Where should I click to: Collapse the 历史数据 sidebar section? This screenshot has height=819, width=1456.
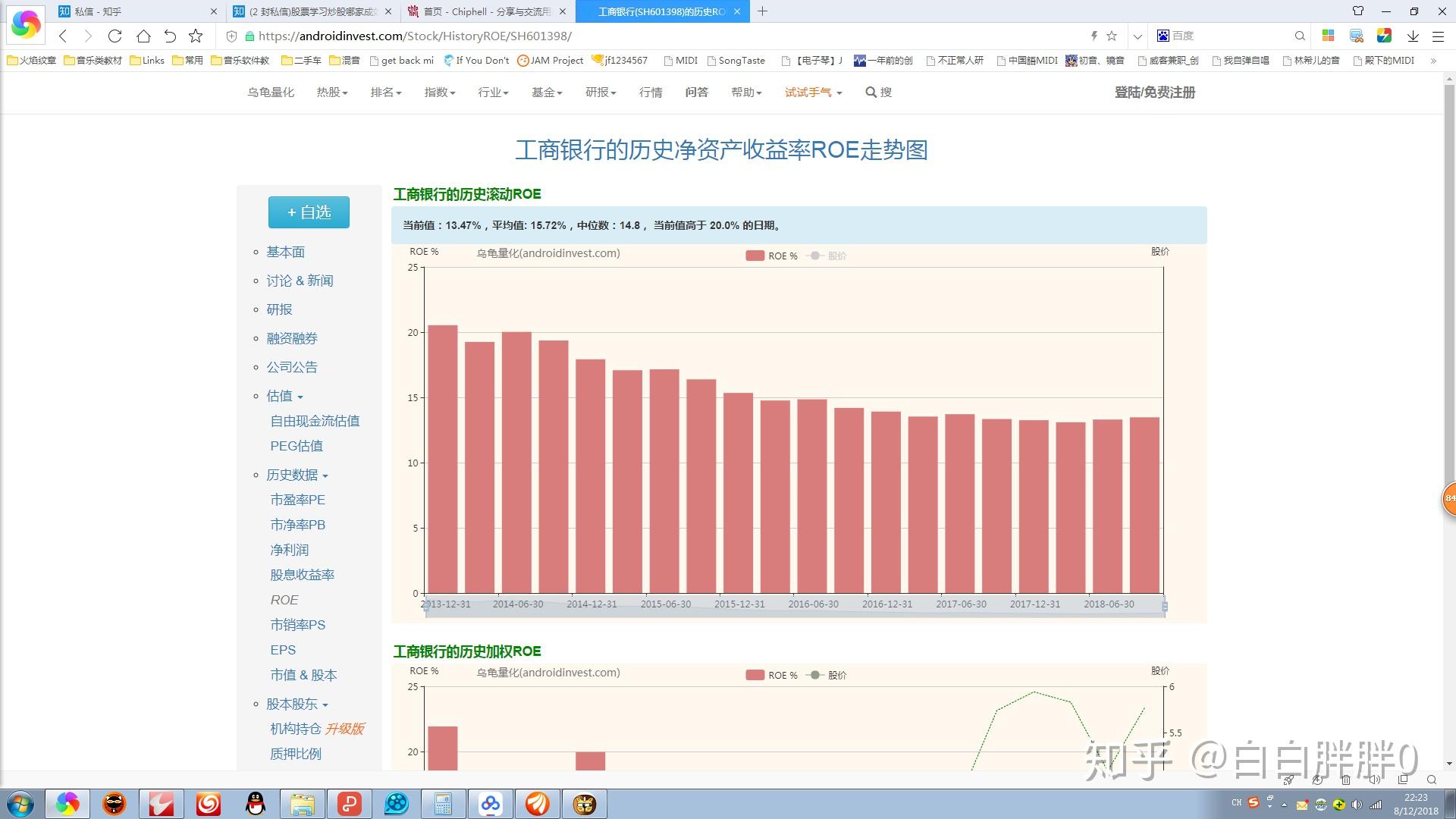pos(297,475)
